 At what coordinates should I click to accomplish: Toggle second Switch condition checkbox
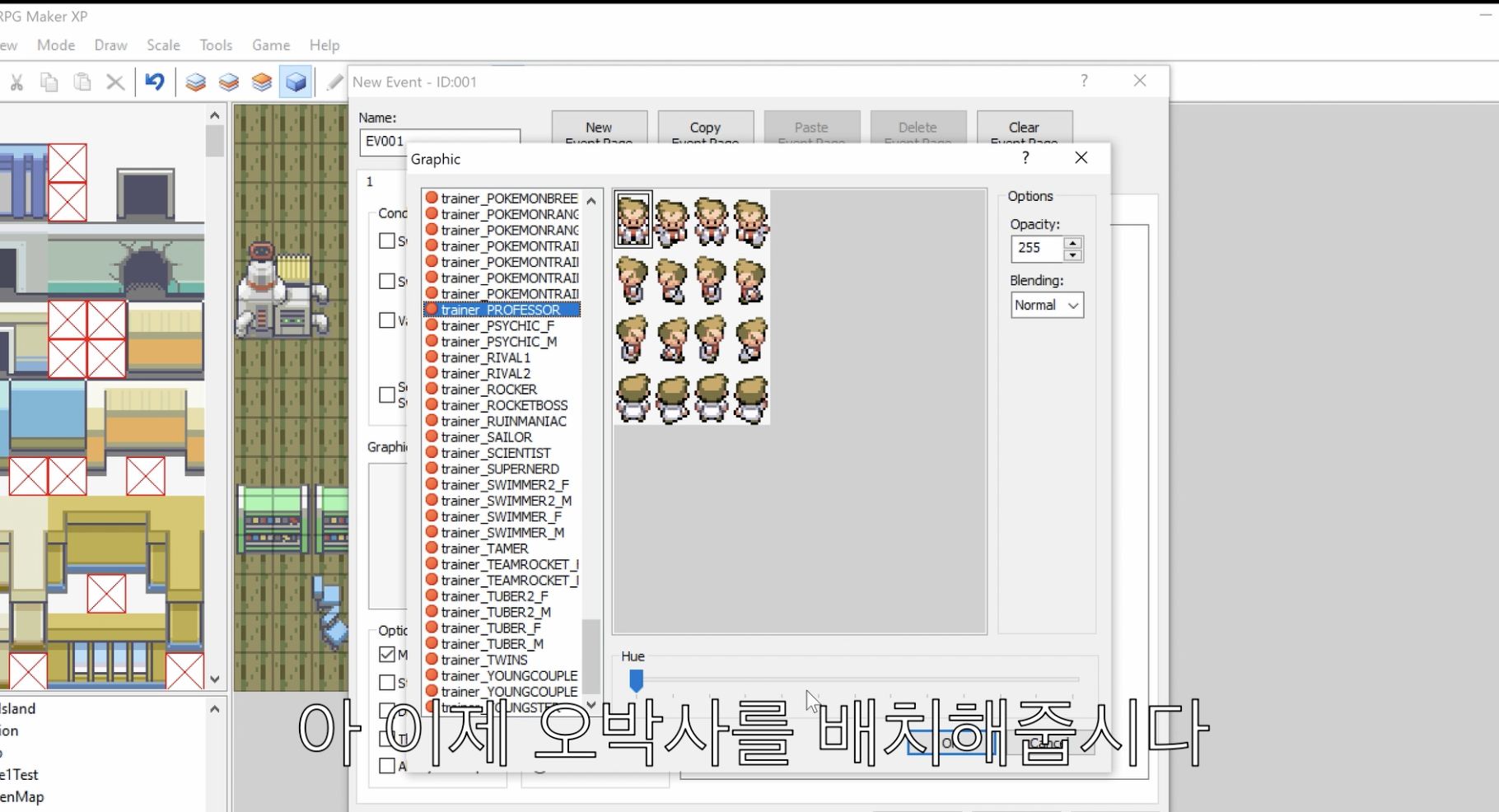(x=386, y=282)
